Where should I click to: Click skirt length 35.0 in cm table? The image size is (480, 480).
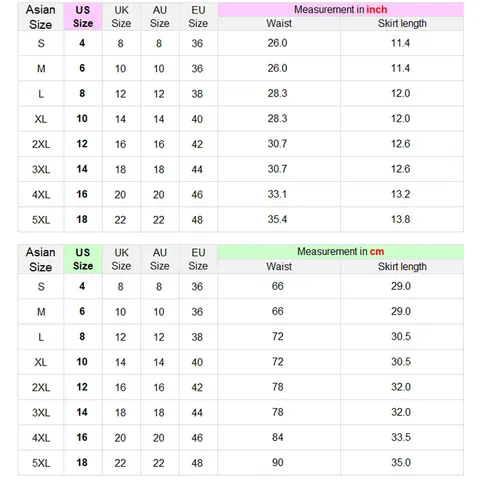click(401, 462)
